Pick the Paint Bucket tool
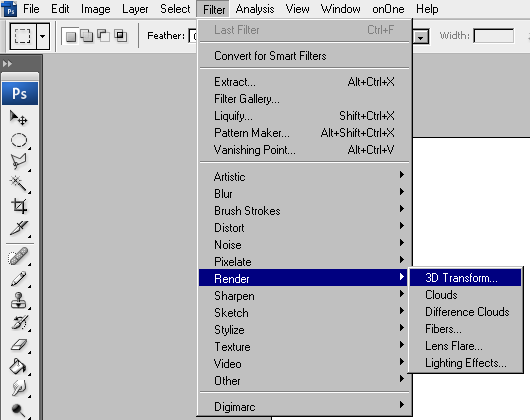 point(19,366)
